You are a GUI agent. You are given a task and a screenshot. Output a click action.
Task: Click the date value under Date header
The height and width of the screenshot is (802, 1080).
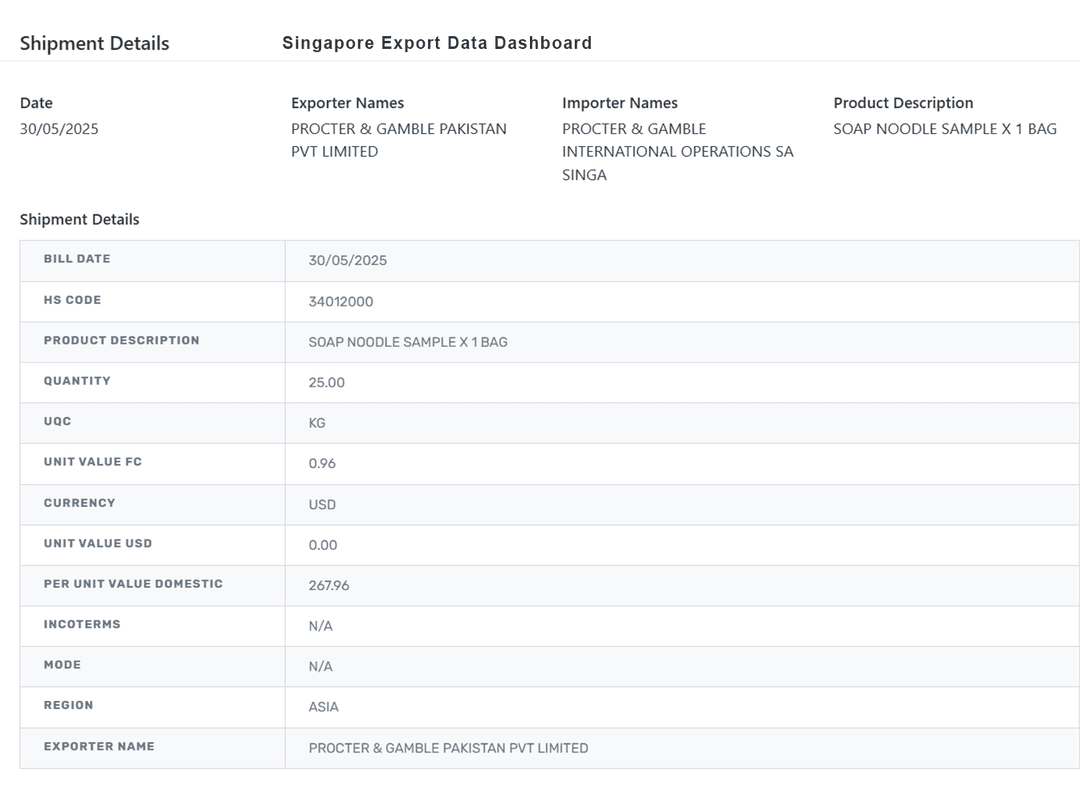(x=59, y=129)
